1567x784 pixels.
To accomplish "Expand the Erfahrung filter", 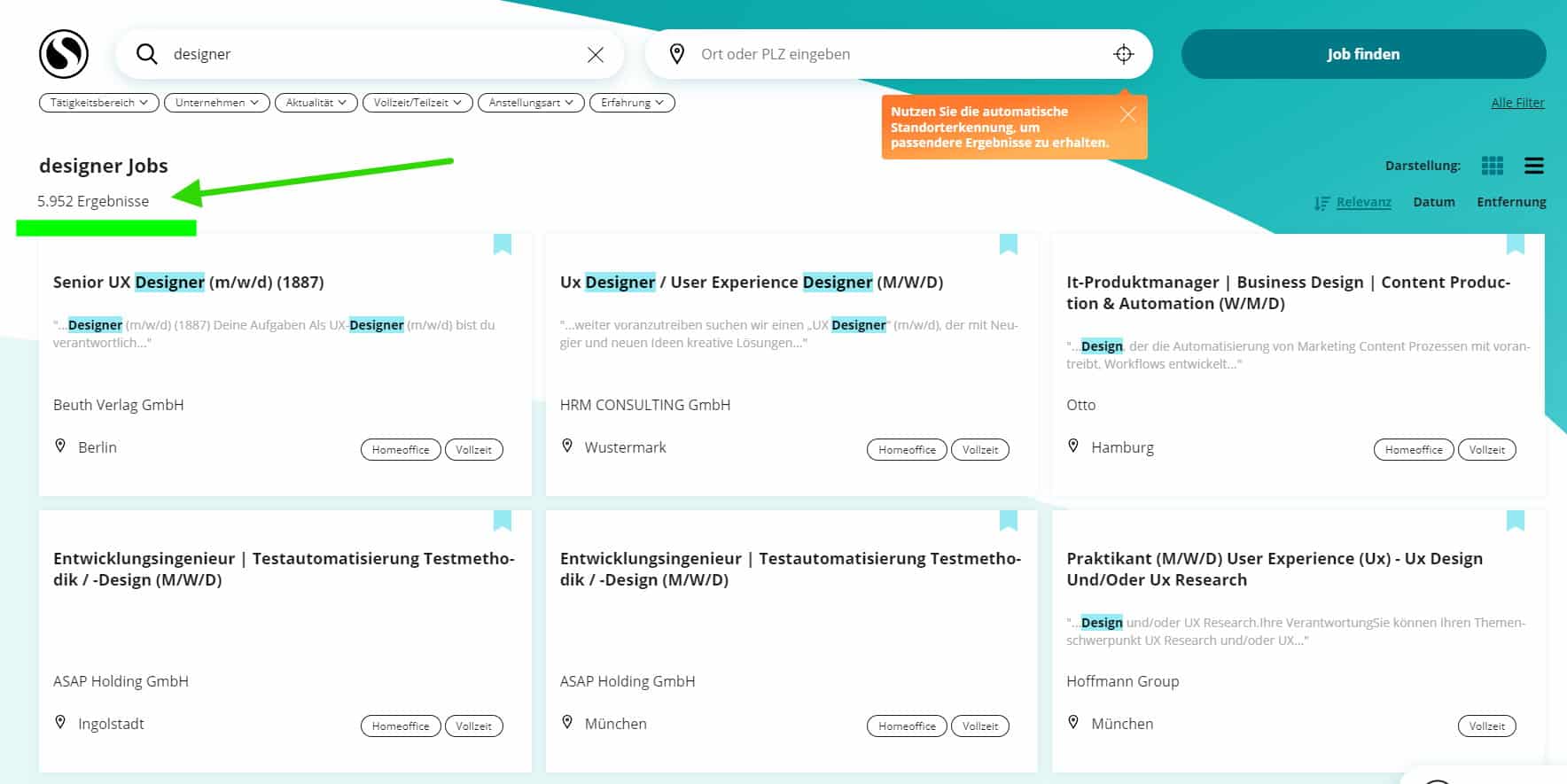I will coord(632,103).
